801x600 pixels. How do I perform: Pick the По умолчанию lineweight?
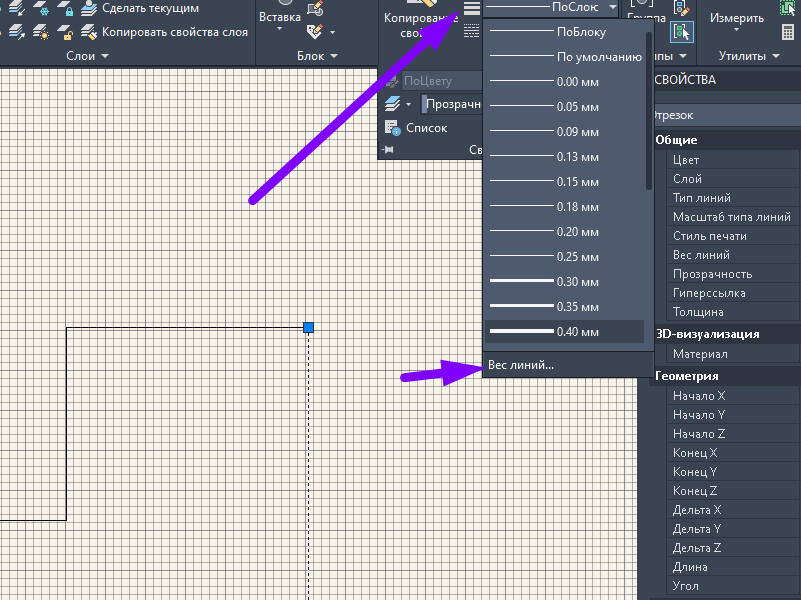click(x=564, y=57)
